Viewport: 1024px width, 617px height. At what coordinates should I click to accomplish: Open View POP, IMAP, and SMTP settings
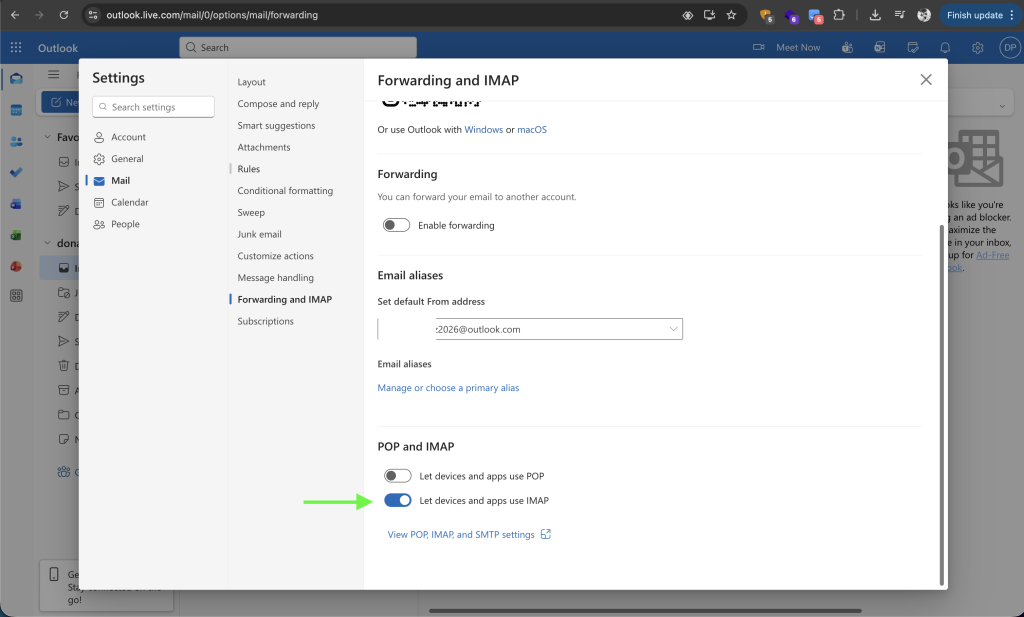tap(462, 533)
